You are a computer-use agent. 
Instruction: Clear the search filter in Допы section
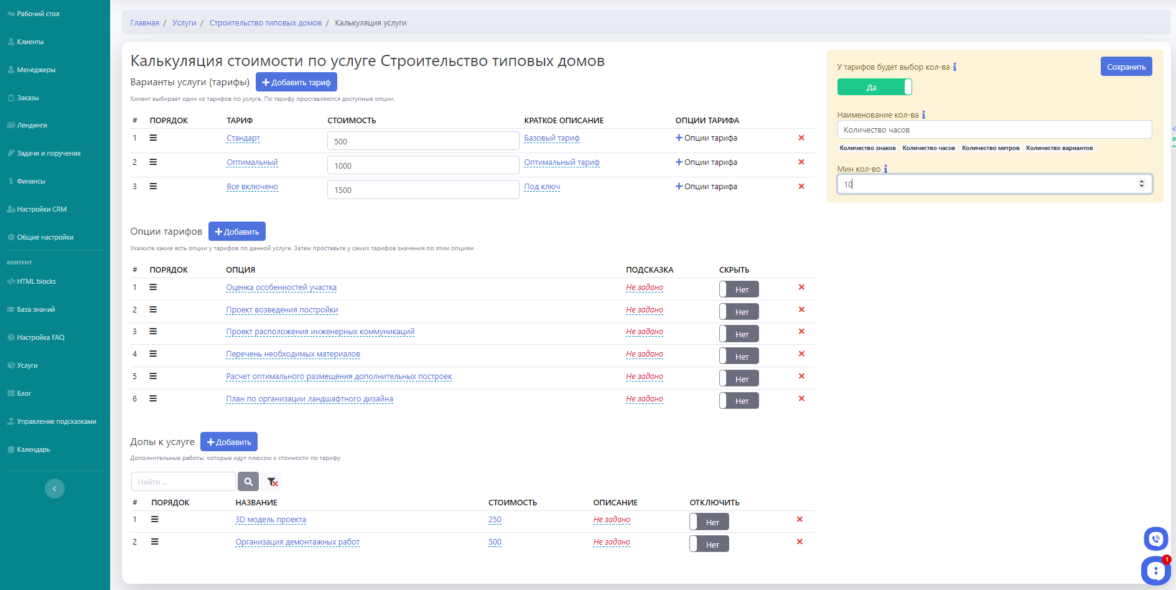point(273,481)
